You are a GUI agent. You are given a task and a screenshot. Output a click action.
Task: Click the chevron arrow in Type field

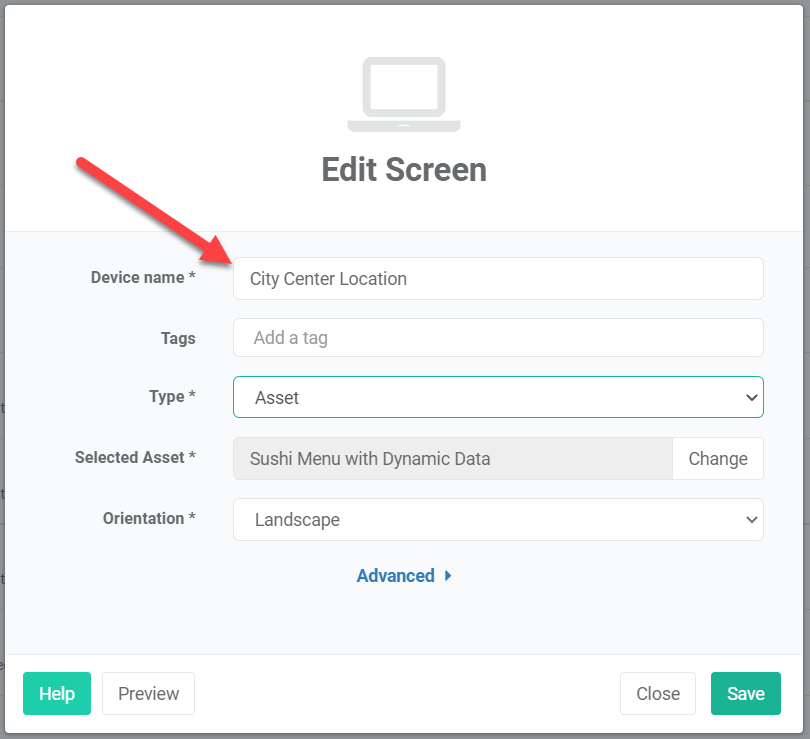752,398
